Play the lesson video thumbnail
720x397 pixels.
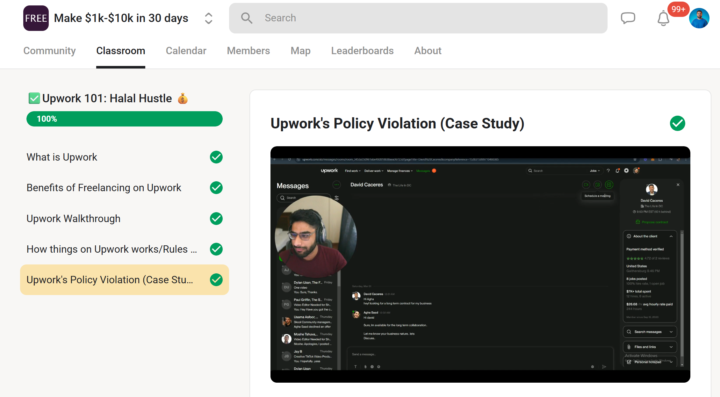480,264
